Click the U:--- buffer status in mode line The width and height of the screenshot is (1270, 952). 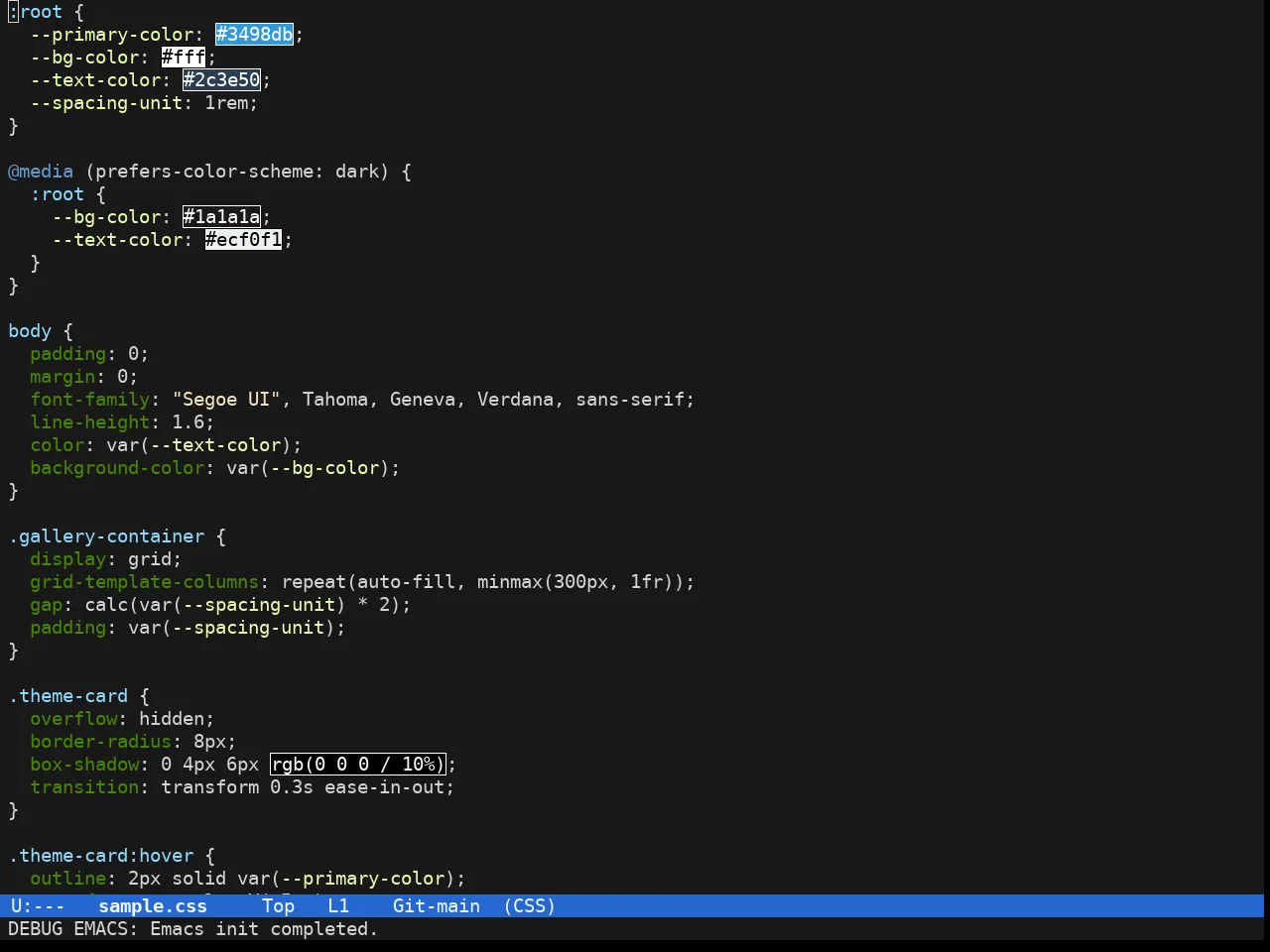[38, 906]
